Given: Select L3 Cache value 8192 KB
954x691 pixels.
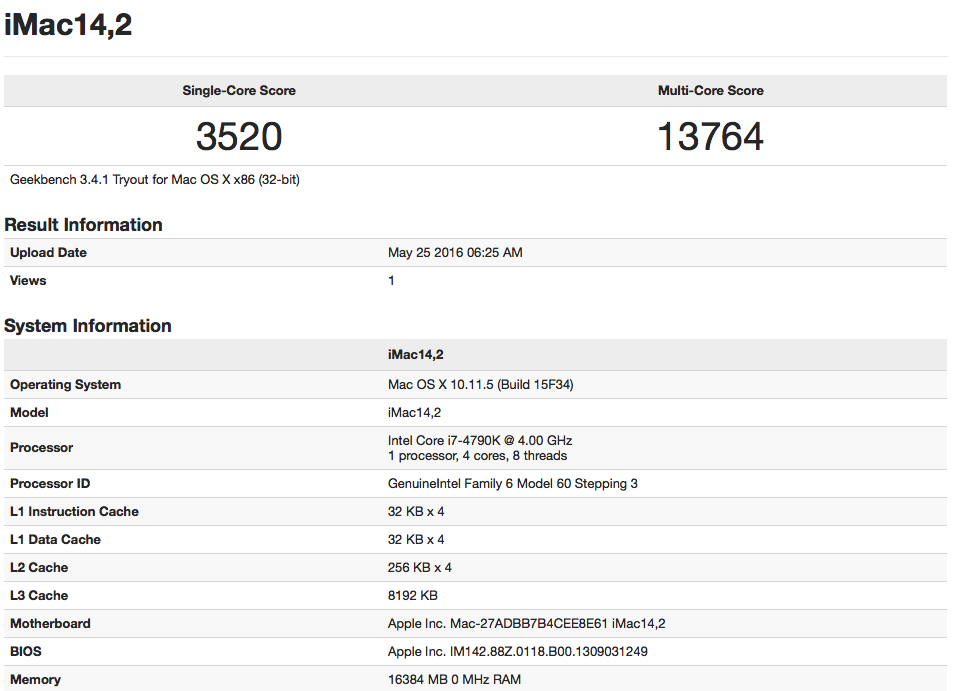Looking at the screenshot, I should [x=413, y=596].
